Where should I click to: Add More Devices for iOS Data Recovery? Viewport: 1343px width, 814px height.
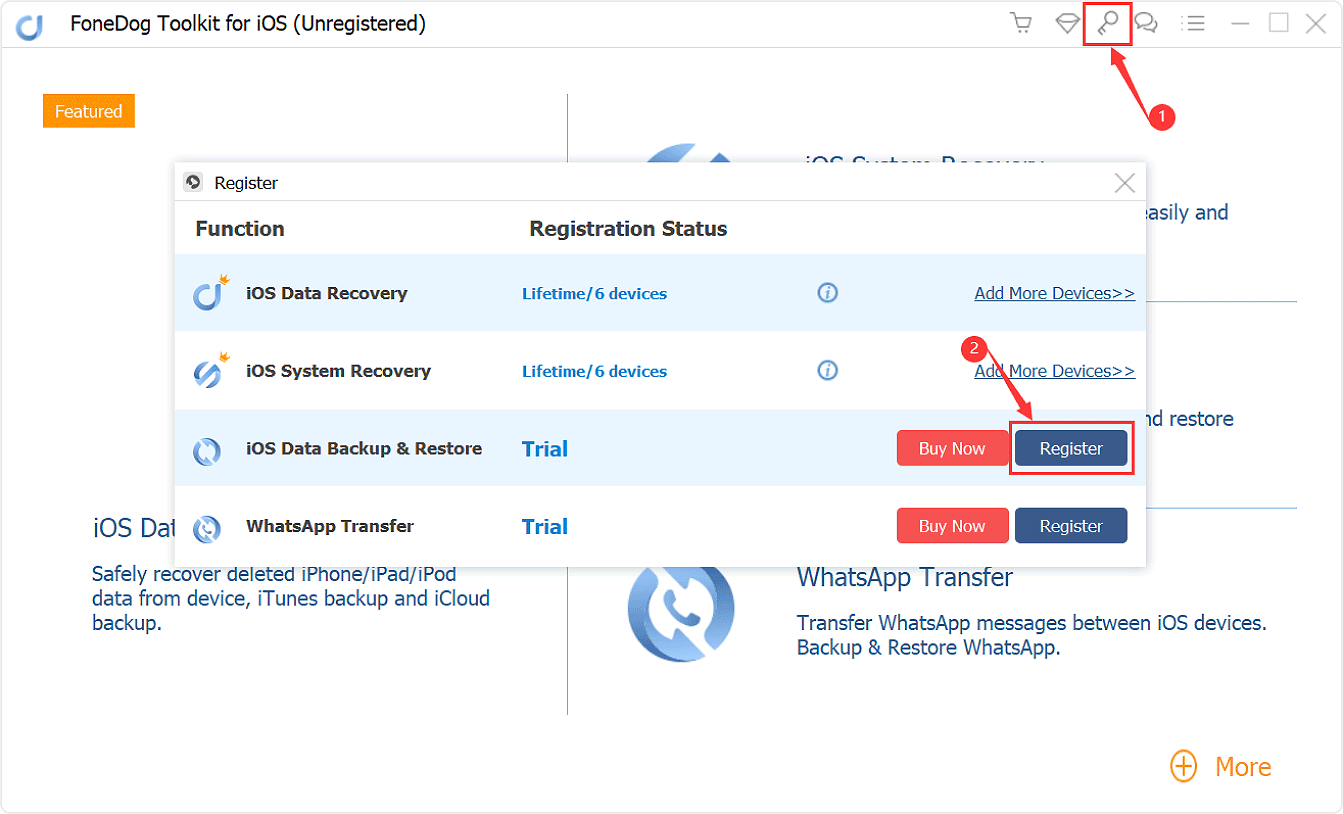pos(1055,293)
